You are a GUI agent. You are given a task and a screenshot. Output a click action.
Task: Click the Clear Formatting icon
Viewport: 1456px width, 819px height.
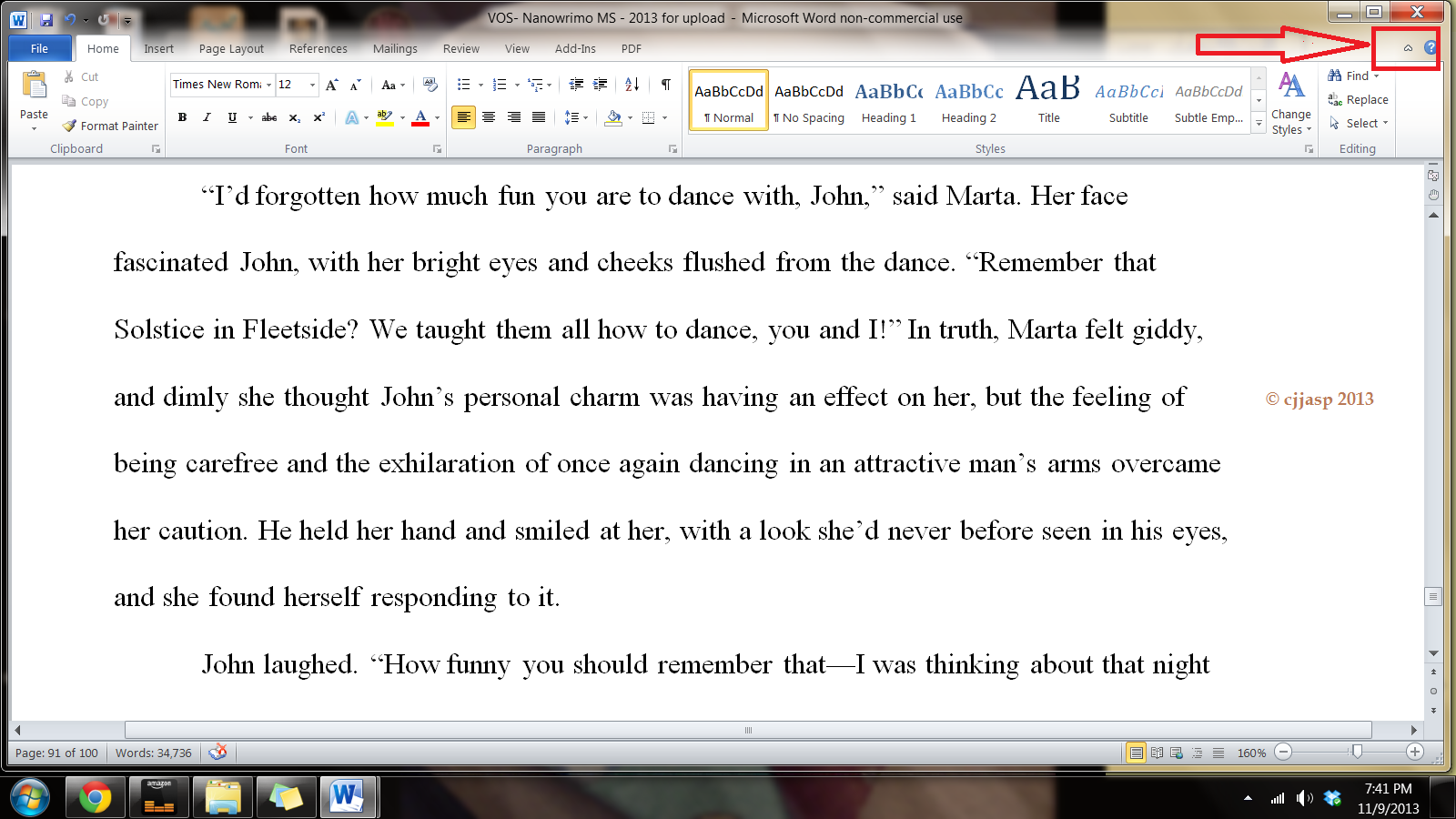pyautogui.click(x=430, y=85)
